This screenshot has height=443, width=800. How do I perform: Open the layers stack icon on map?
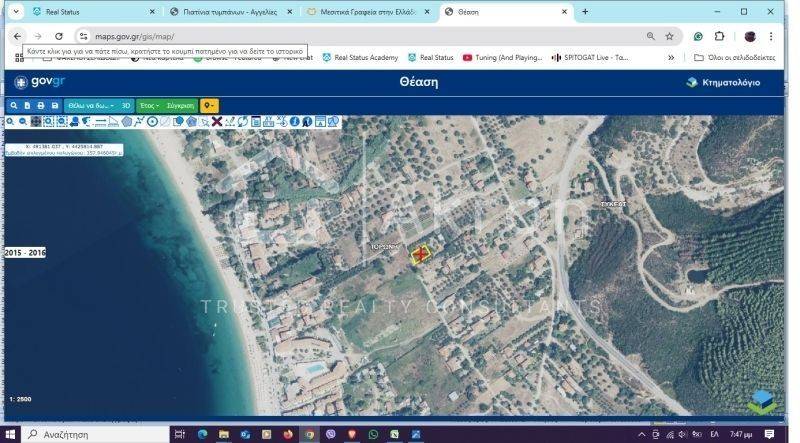coord(762,400)
